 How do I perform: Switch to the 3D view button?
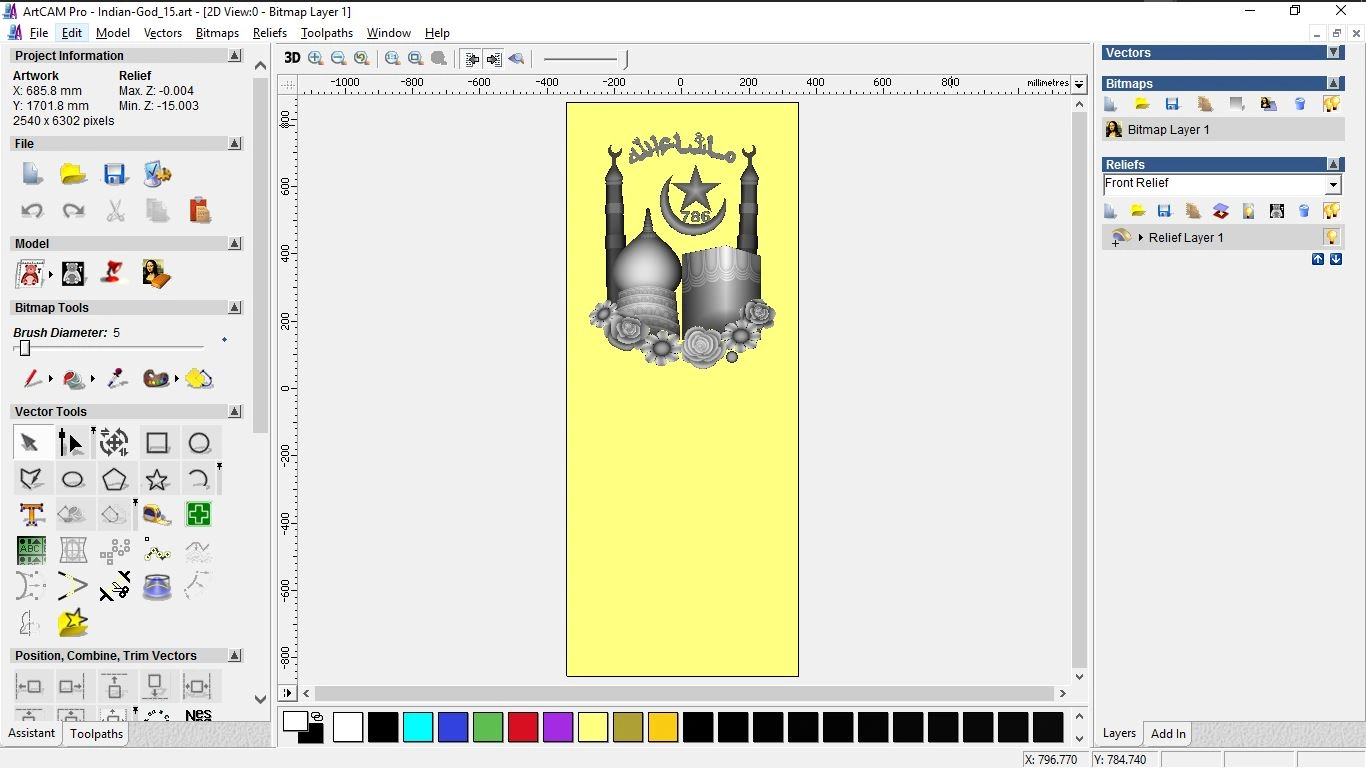coord(292,59)
